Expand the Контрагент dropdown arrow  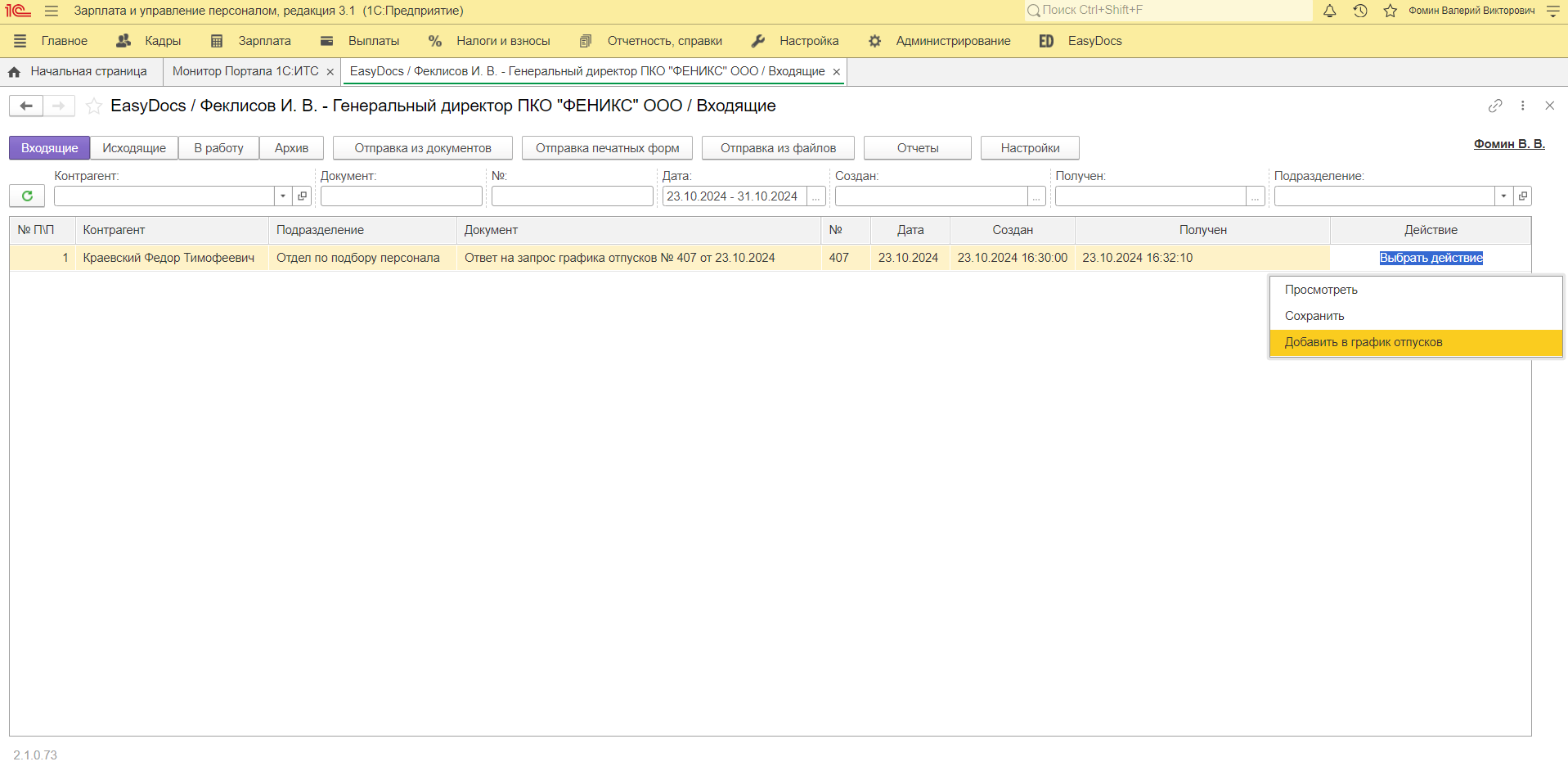pyautogui.click(x=283, y=196)
